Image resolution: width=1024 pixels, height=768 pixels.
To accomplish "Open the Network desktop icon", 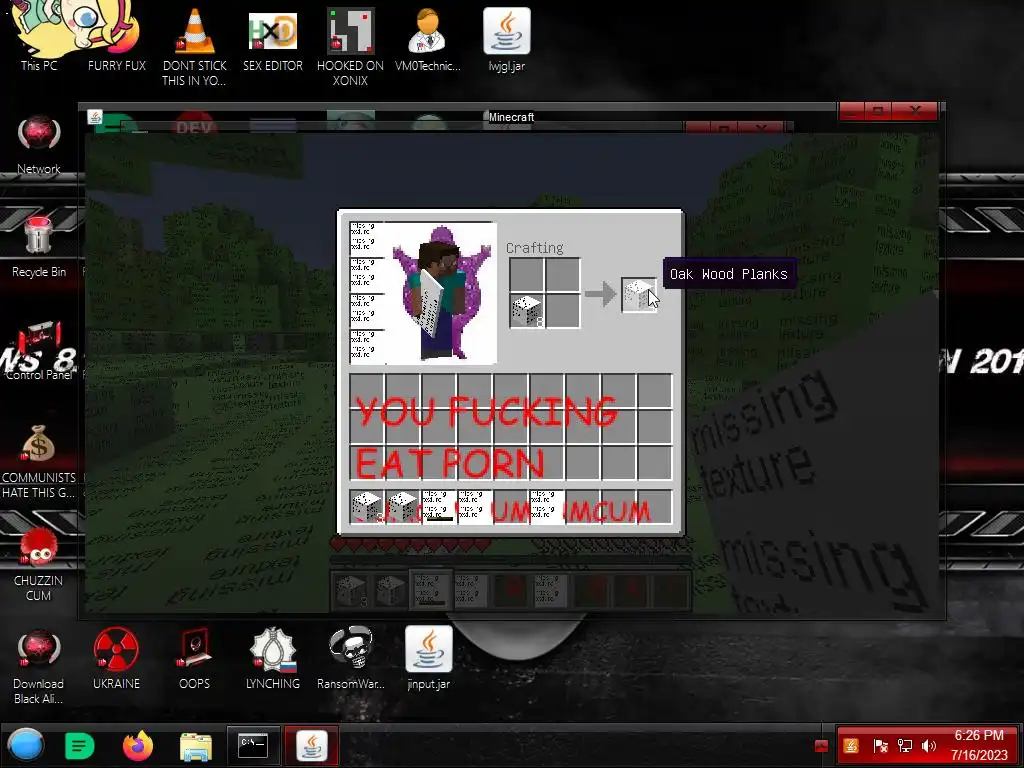I will click(x=39, y=145).
